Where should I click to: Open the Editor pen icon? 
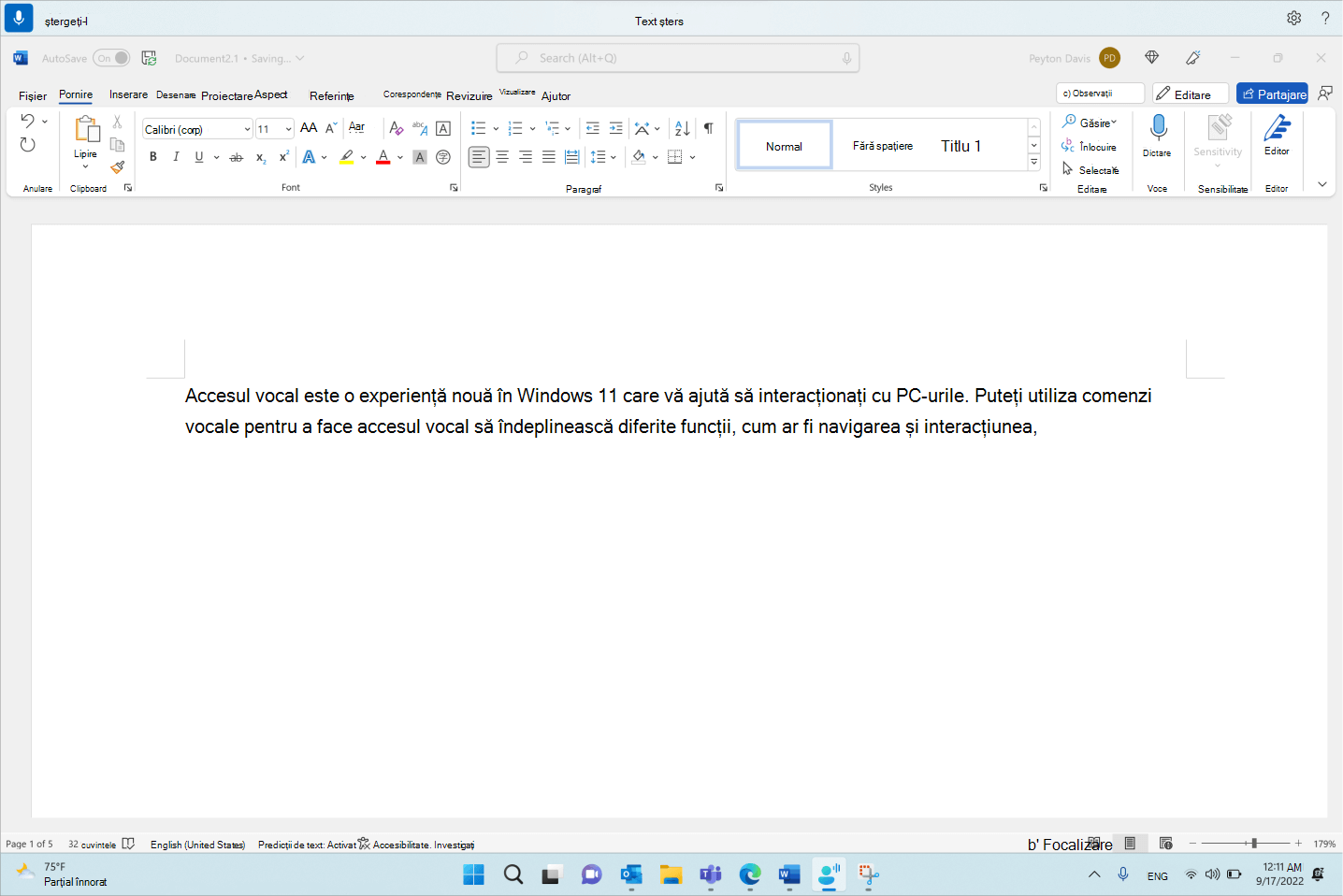click(x=1278, y=127)
